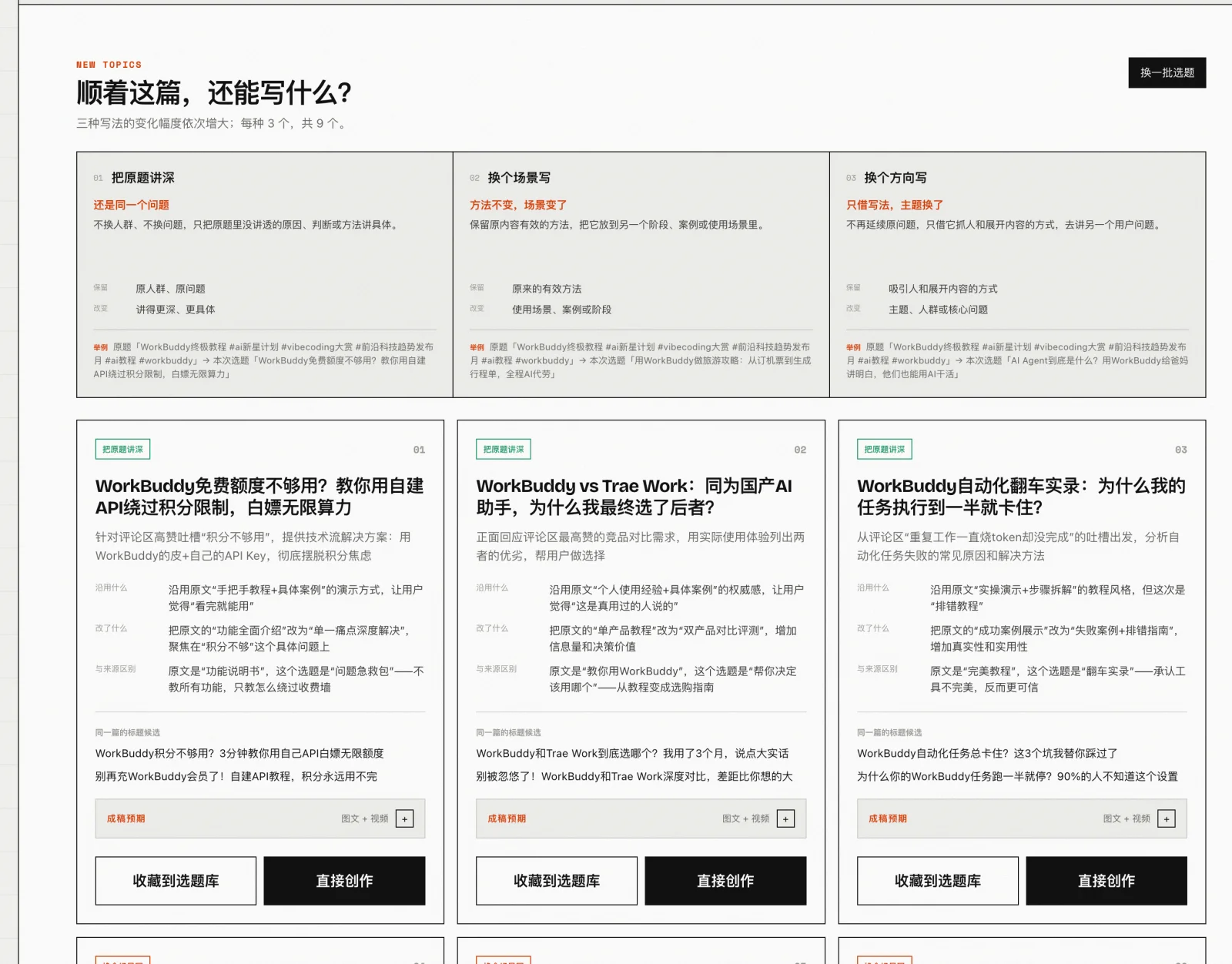Select candidate title WorkBuddy自动化任务总卡住
The width and height of the screenshot is (1232, 964).
pyautogui.click(x=987, y=753)
